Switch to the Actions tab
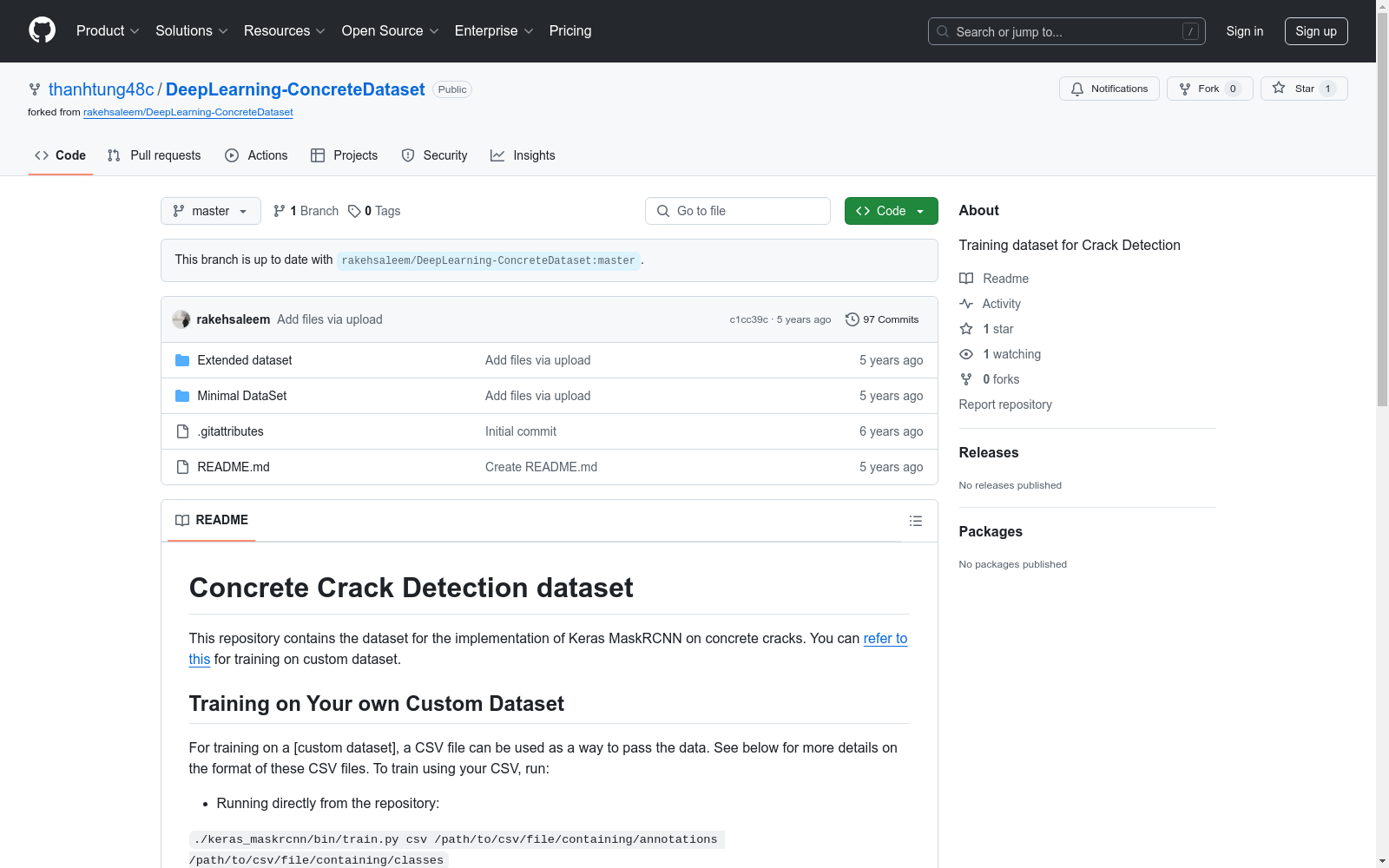 [256, 155]
